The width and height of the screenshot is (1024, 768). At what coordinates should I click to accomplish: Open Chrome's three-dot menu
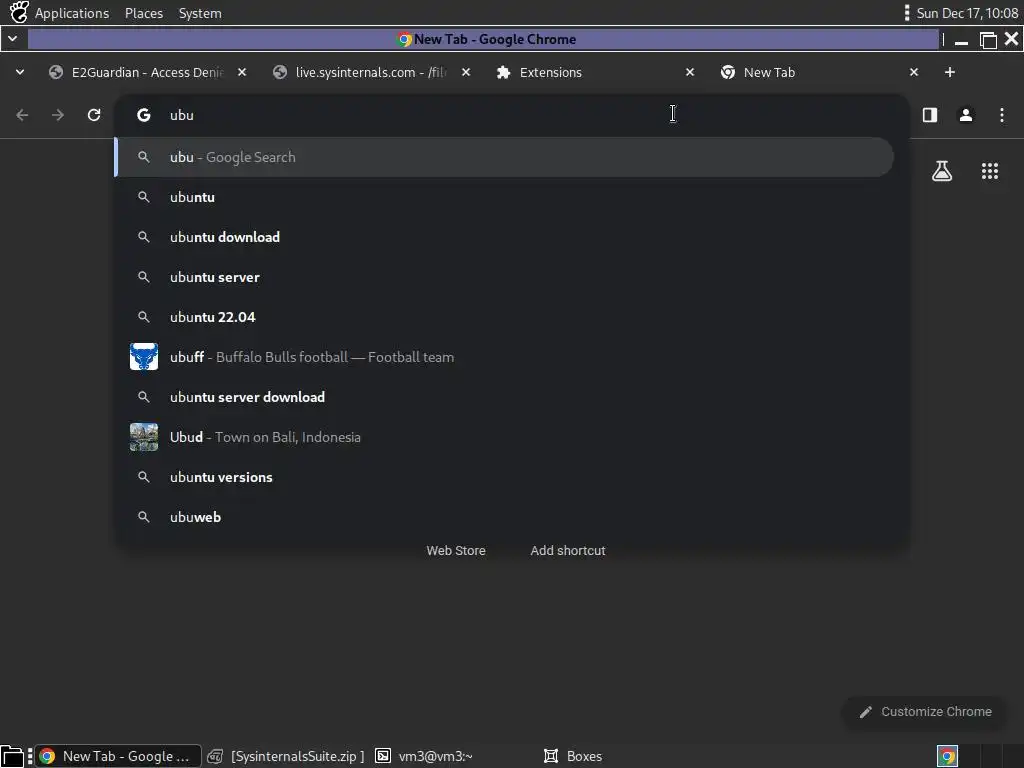[1002, 115]
